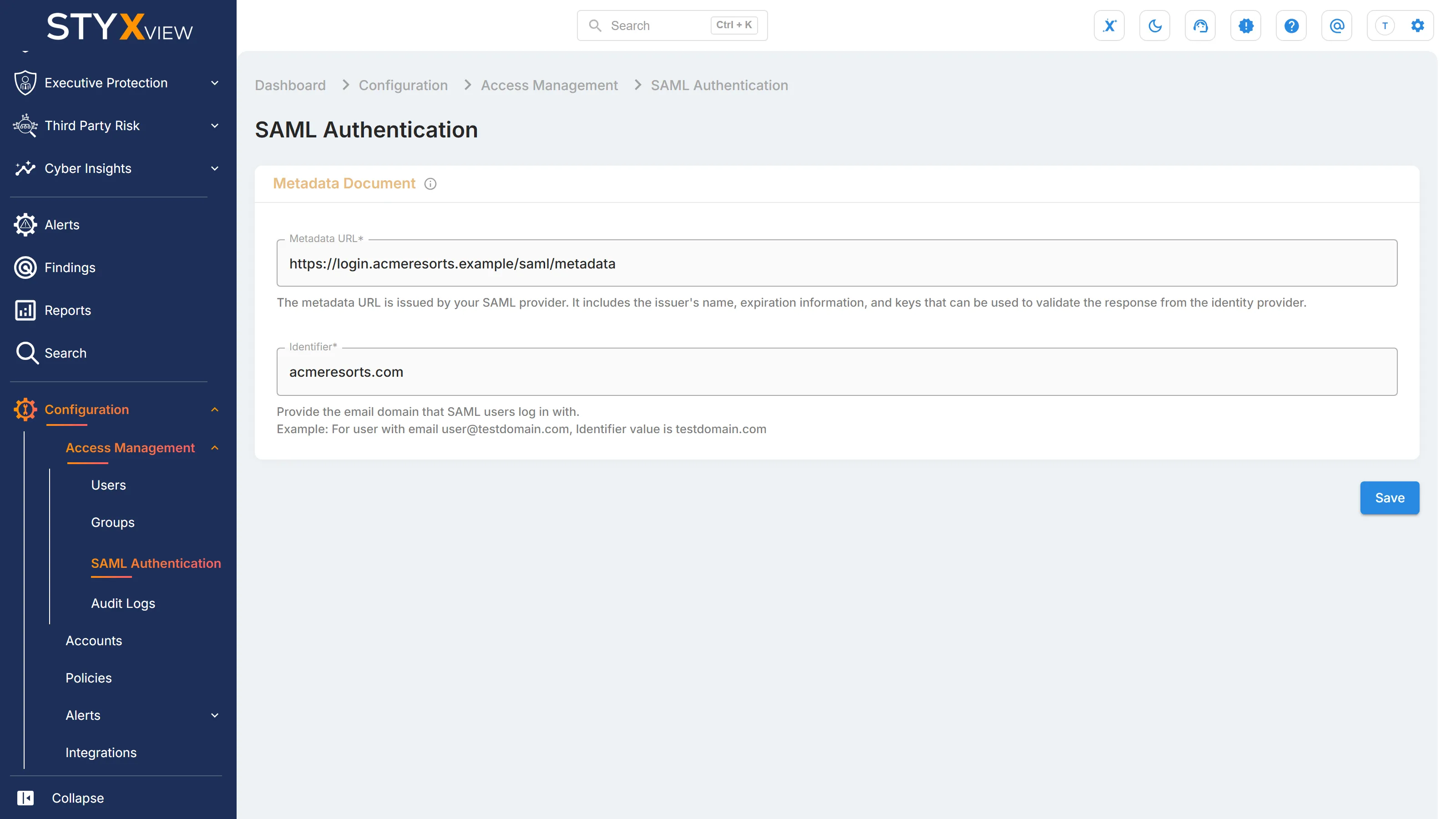
Task: Open Accounts under Configuration
Action: [x=94, y=641]
